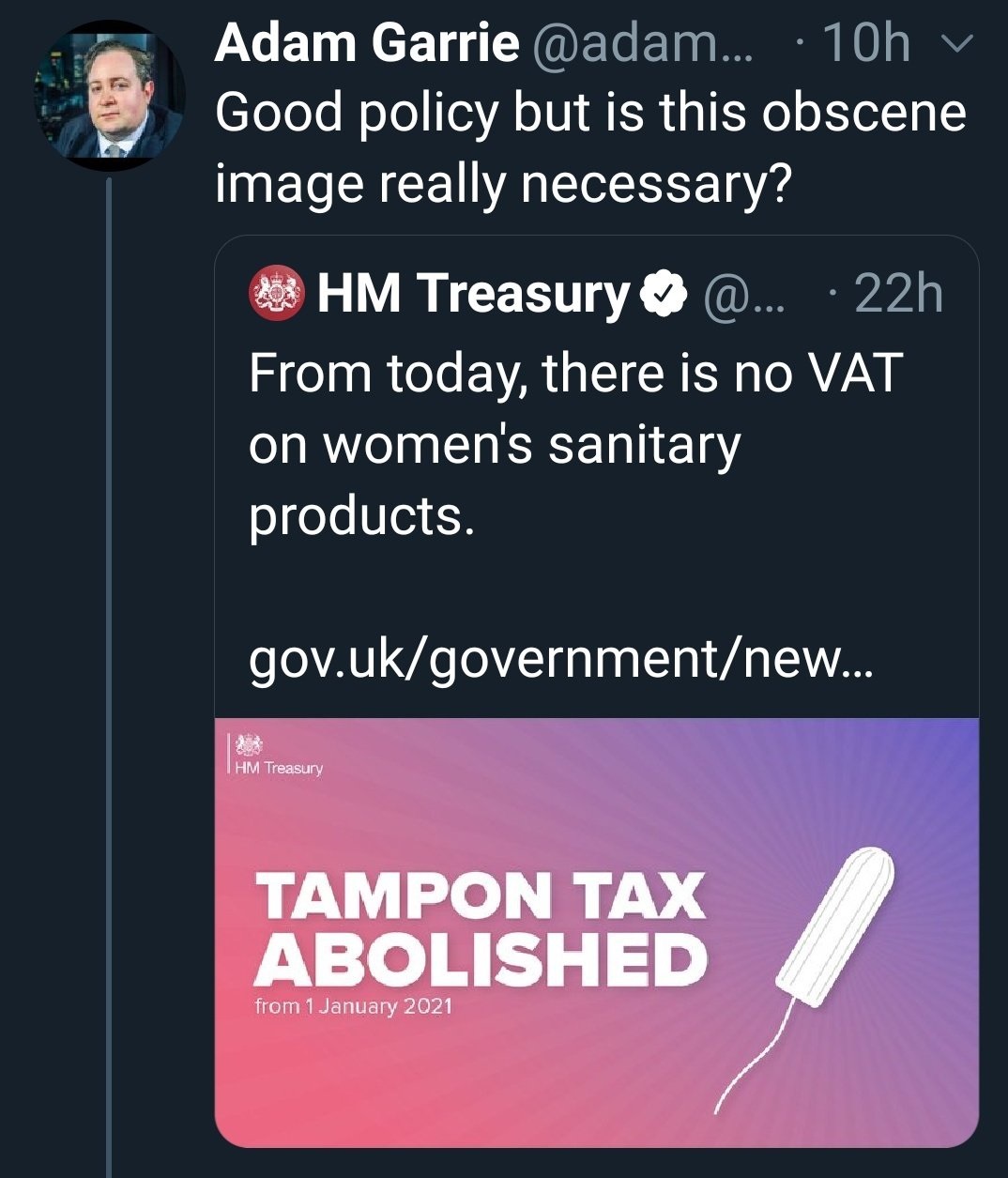Click the Adam Garrie display name

366,43
